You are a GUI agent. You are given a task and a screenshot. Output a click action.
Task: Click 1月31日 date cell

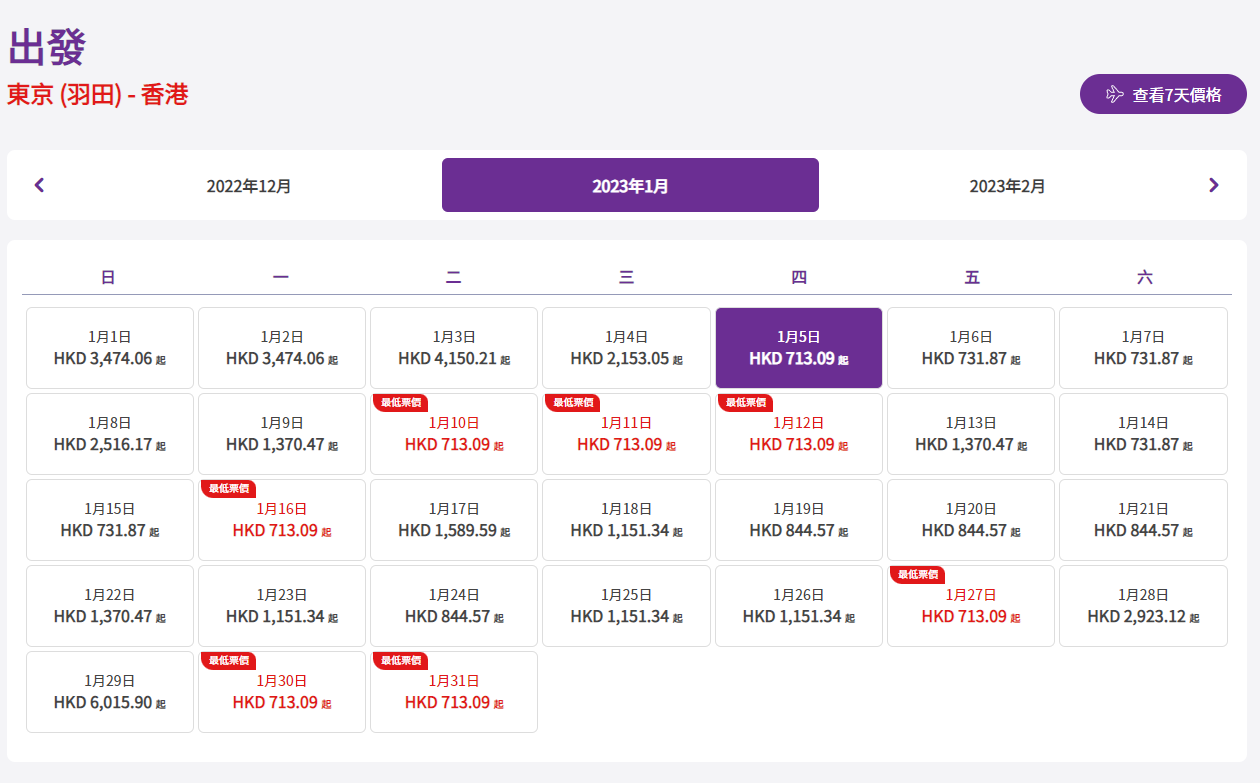pyautogui.click(x=454, y=692)
